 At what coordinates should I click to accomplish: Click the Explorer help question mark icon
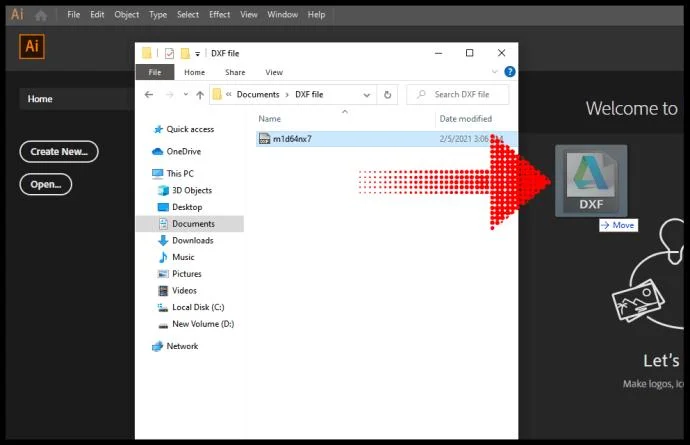click(510, 72)
